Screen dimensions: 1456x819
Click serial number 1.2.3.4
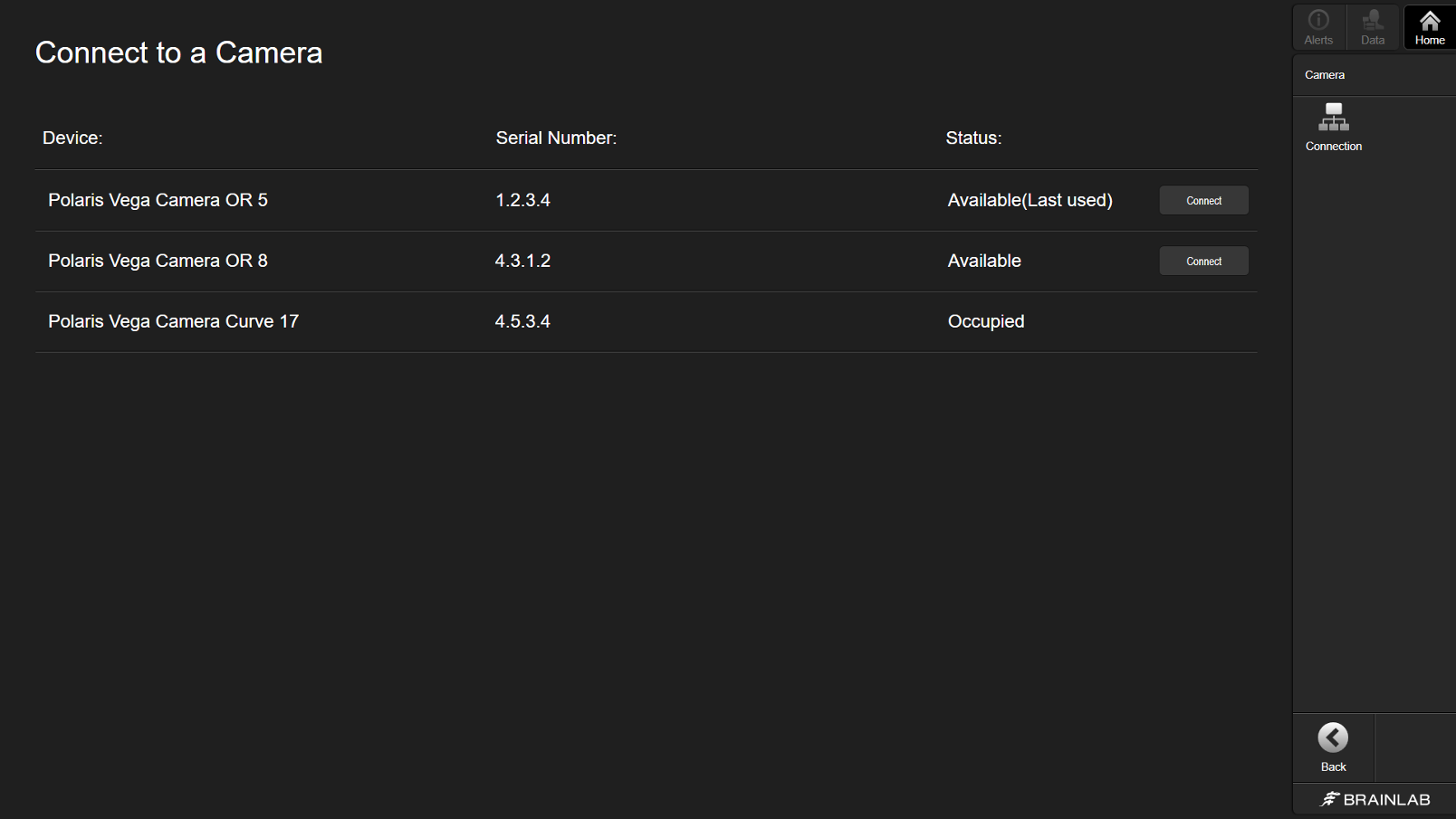pos(522,200)
